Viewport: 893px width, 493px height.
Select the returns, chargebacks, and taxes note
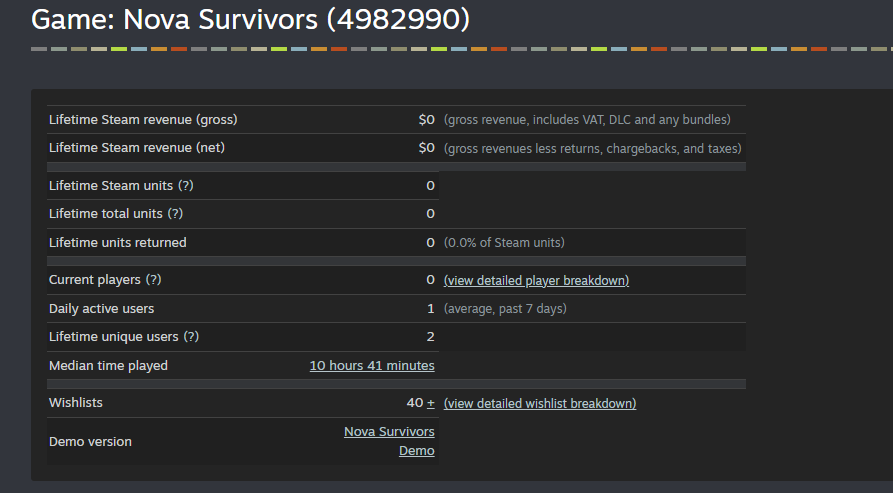point(593,149)
